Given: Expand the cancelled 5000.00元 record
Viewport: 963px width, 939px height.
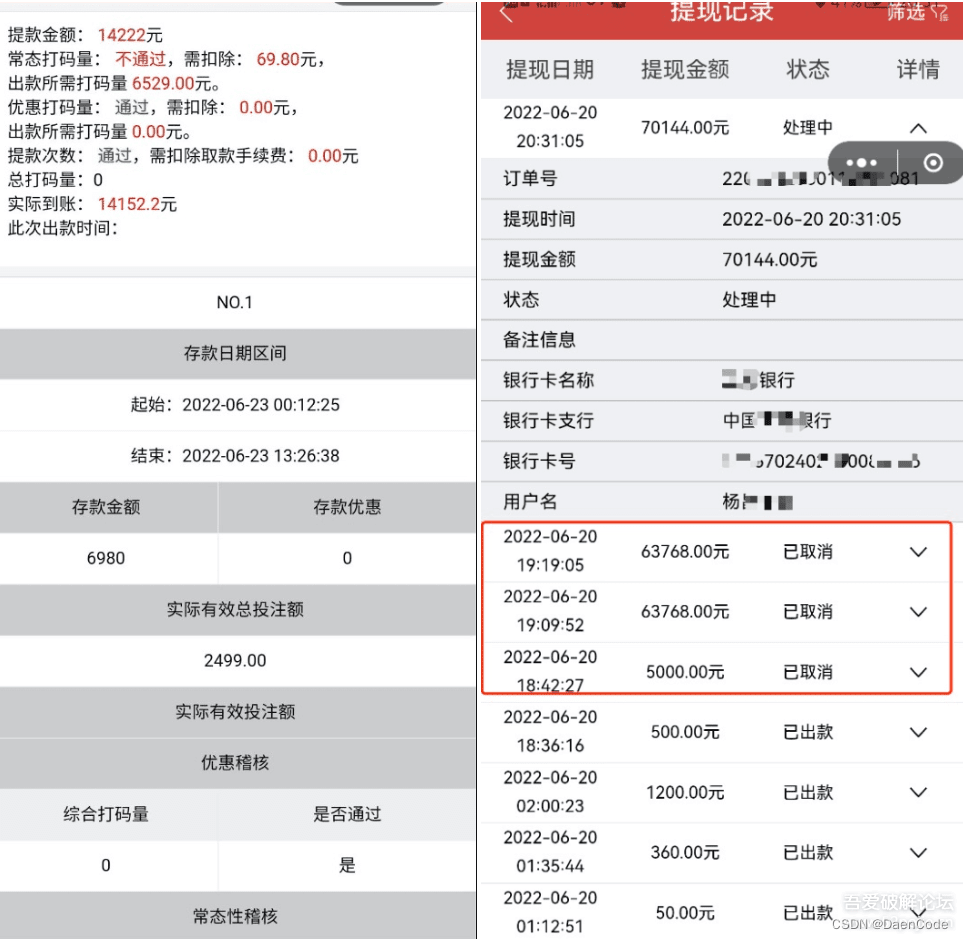Looking at the screenshot, I should [x=917, y=671].
